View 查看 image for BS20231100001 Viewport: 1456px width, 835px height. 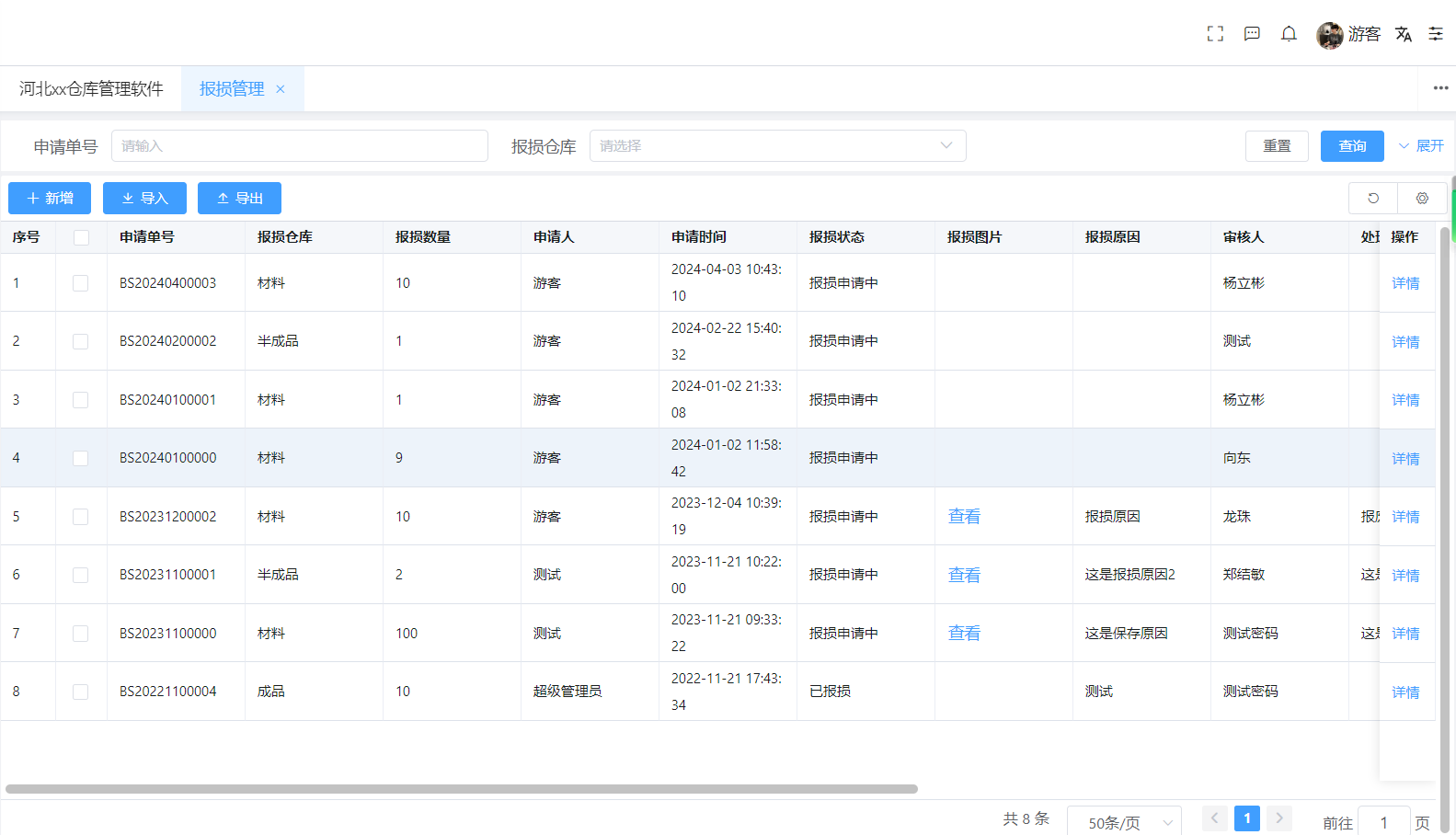(x=964, y=575)
